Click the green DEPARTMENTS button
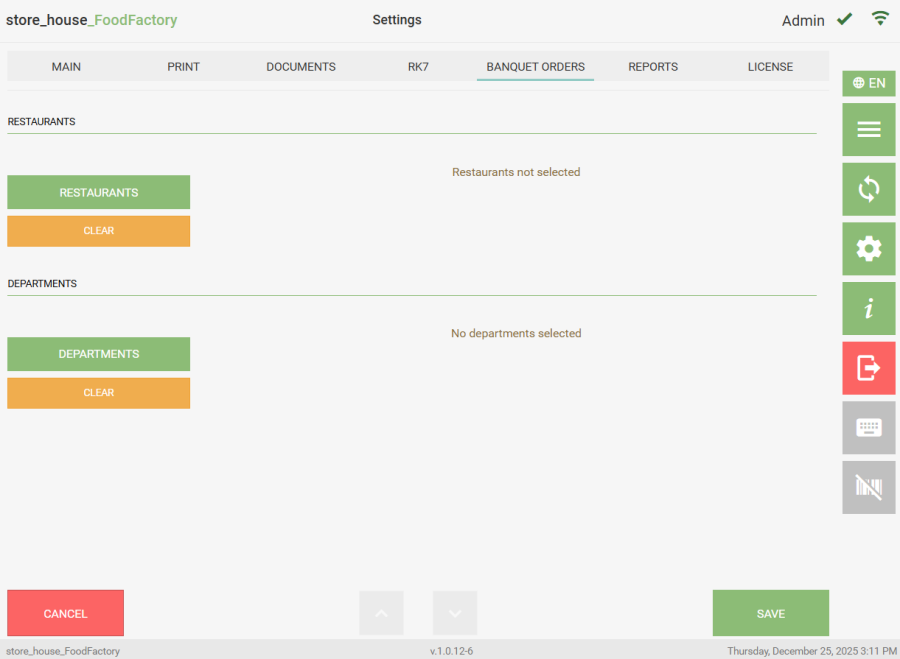The width and height of the screenshot is (900, 659). pos(98,354)
